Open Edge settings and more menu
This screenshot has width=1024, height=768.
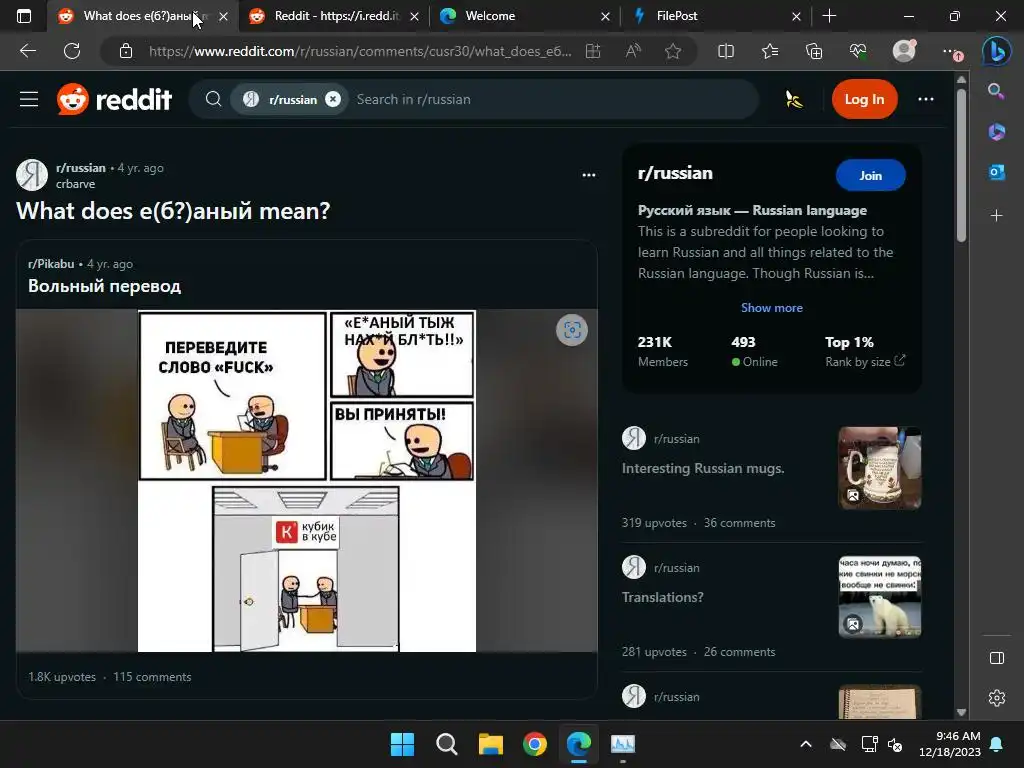tap(951, 51)
